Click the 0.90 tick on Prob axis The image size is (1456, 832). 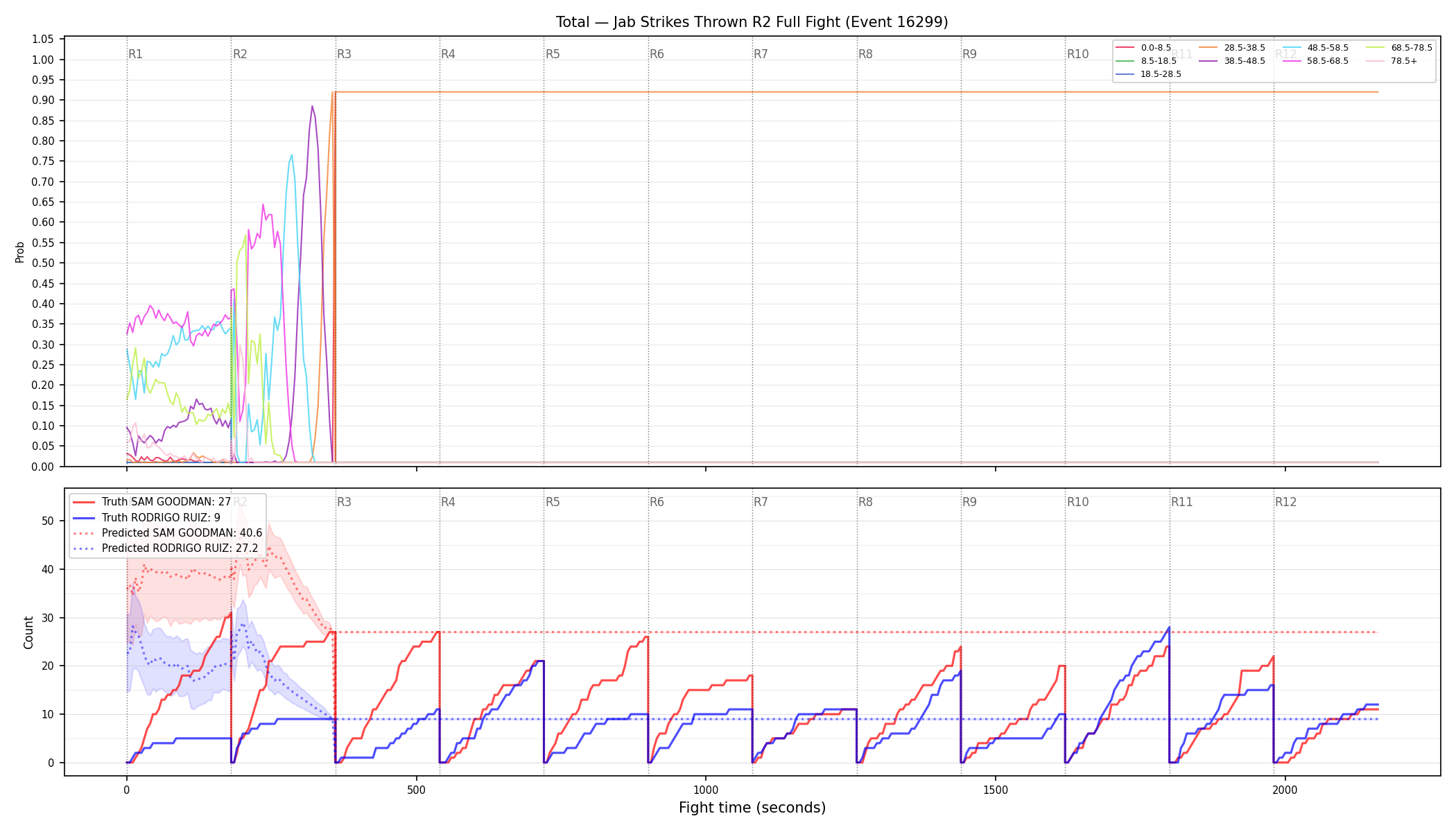[x=43, y=101]
